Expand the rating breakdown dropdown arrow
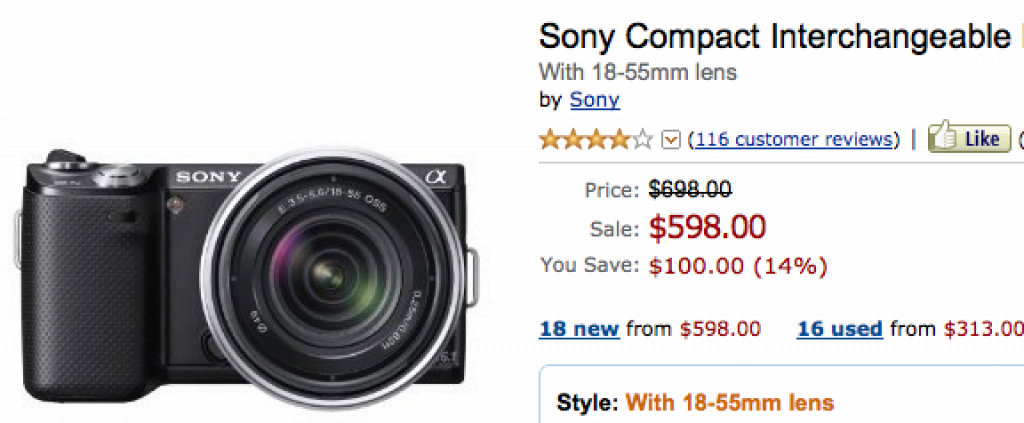 pos(671,139)
